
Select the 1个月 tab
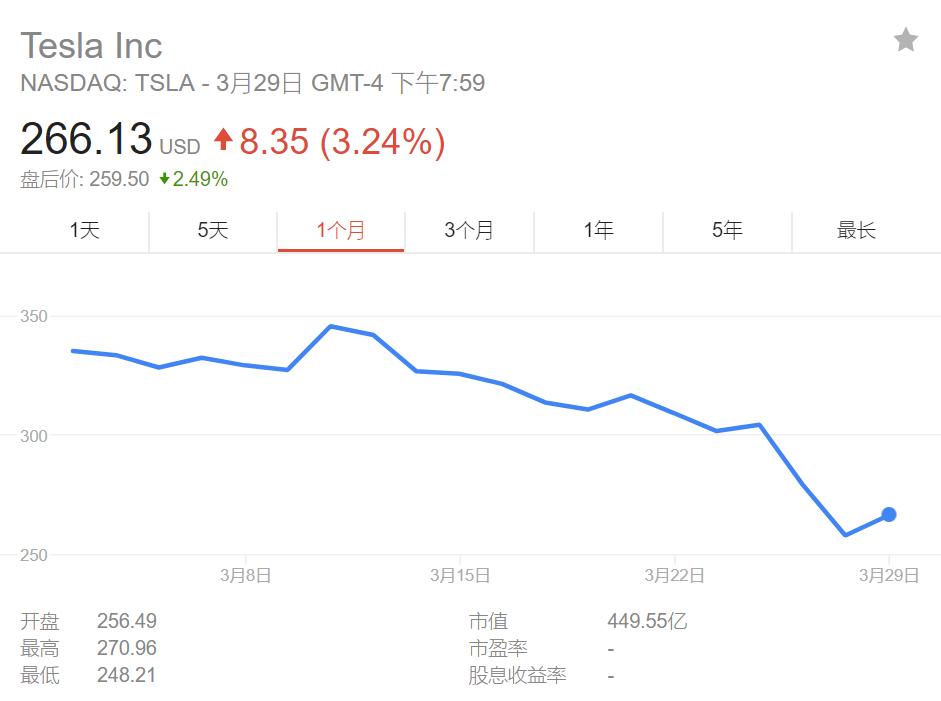point(341,230)
